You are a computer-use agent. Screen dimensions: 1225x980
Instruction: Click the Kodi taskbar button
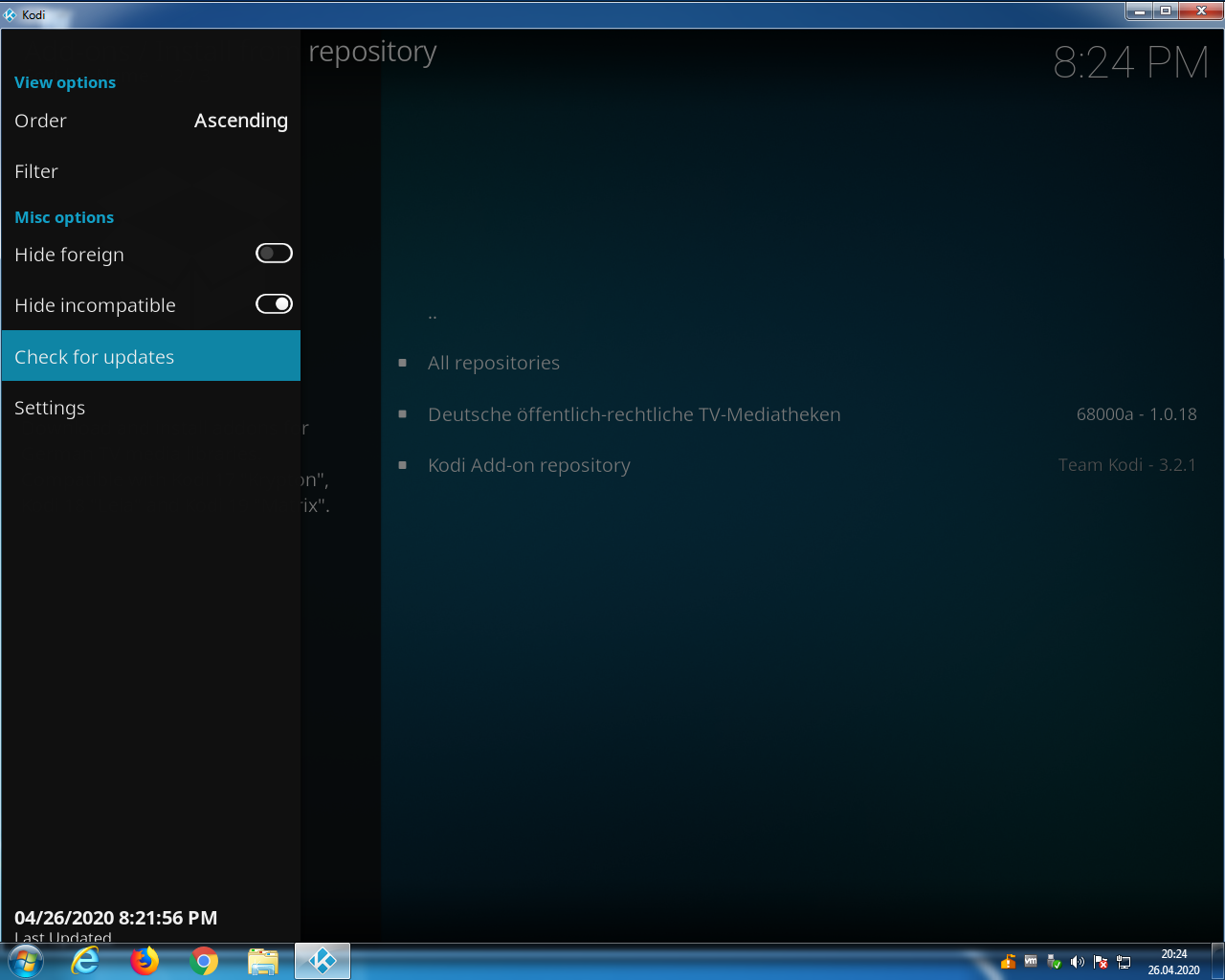click(x=323, y=961)
